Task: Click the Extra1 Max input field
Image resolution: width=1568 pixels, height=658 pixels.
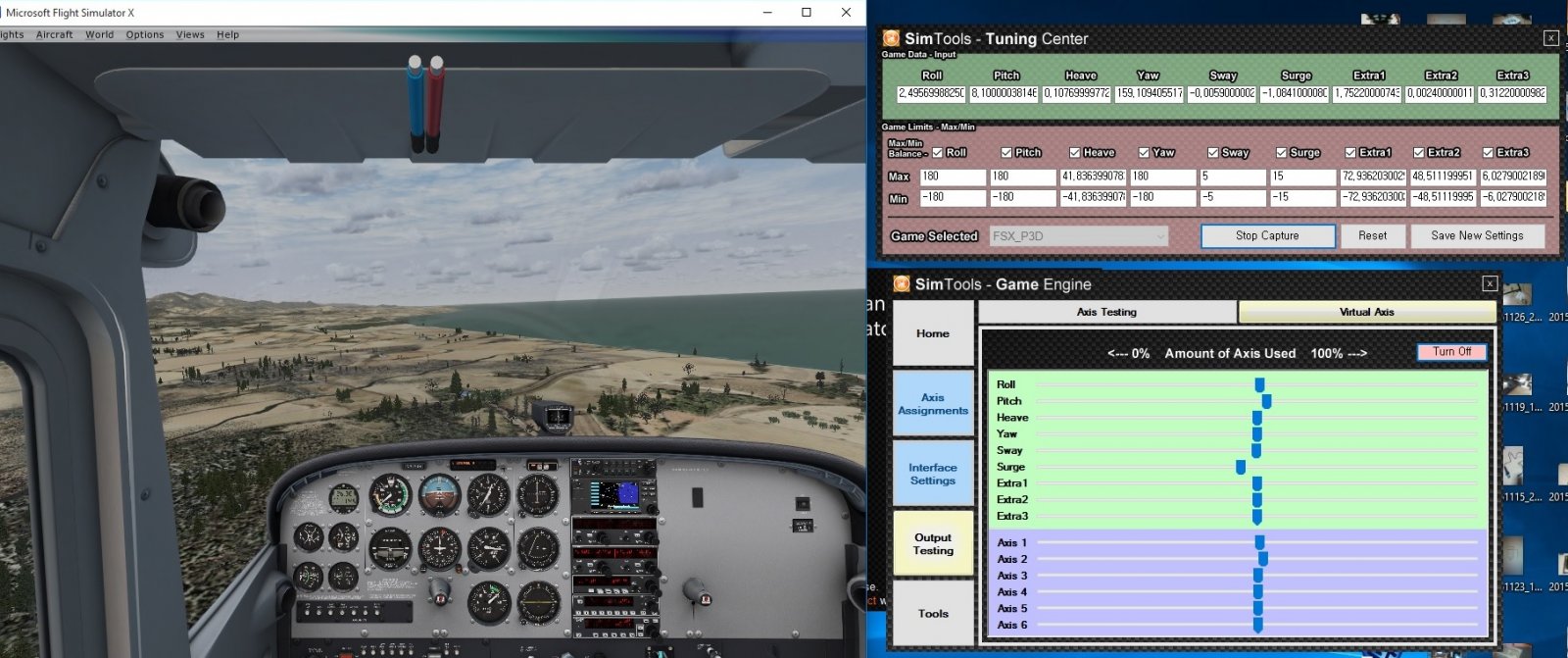Action: (x=1373, y=177)
